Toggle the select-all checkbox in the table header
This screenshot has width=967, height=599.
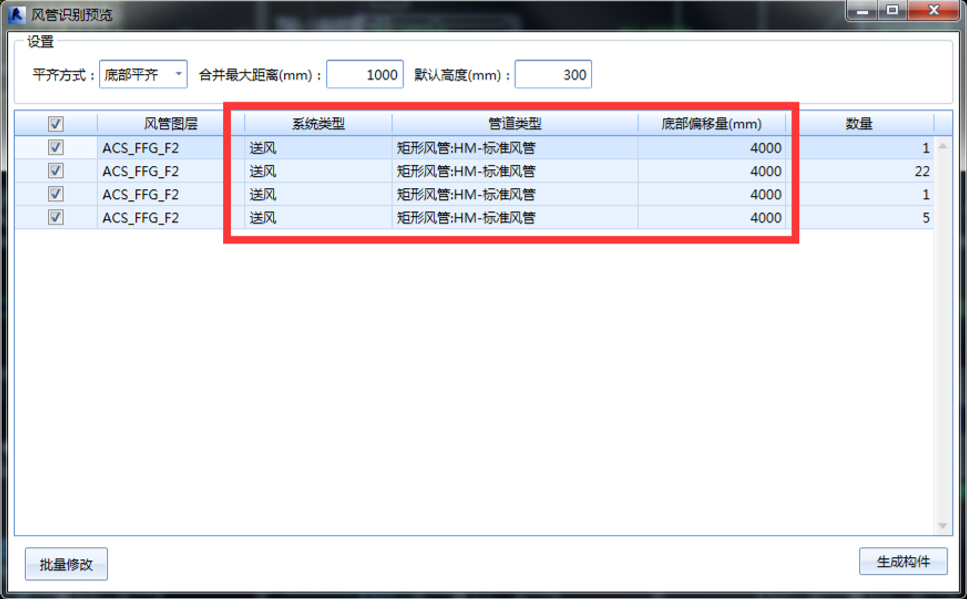[56, 124]
